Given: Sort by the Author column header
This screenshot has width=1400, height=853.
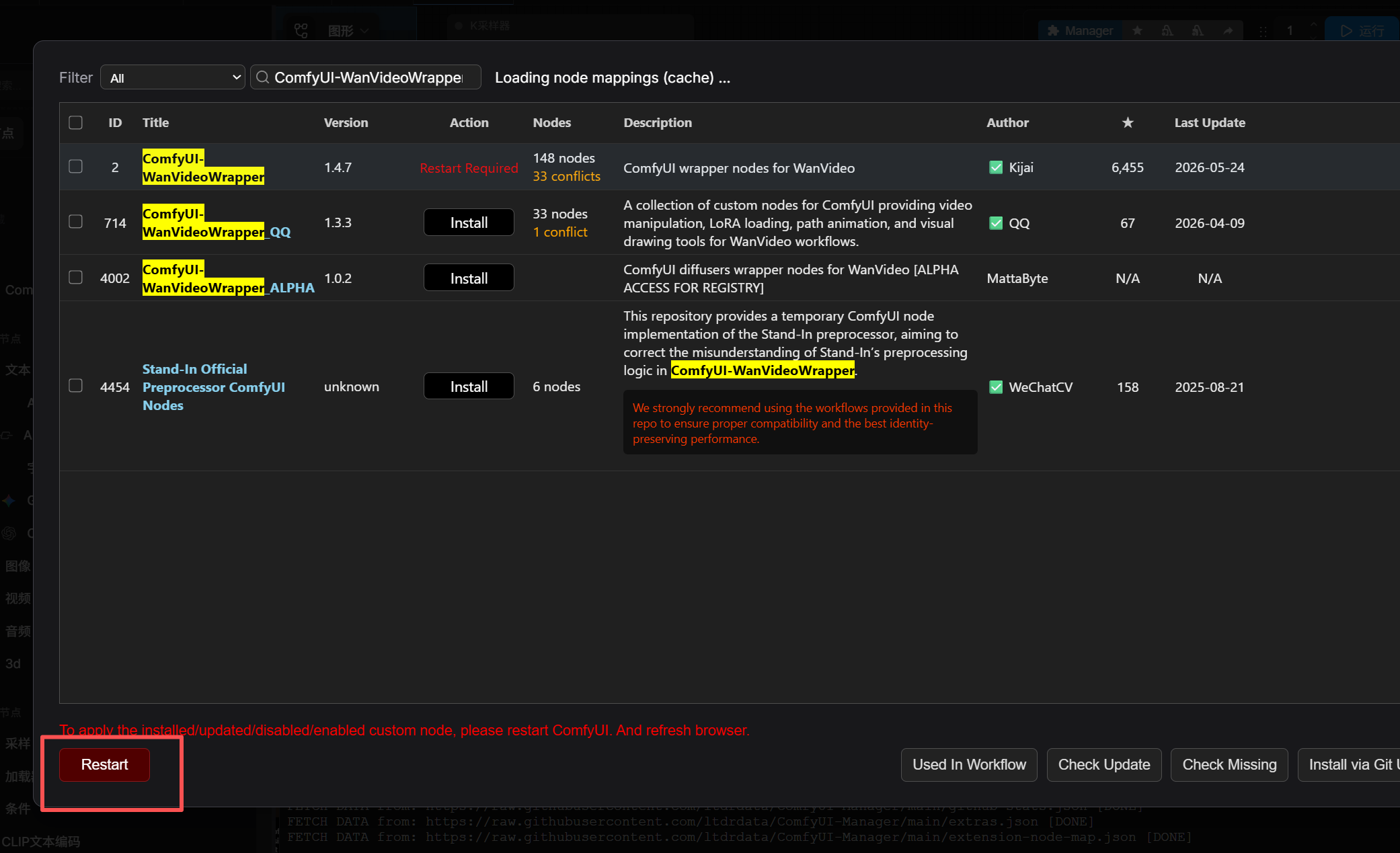Looking at the screenshot, I should 1007,122.
